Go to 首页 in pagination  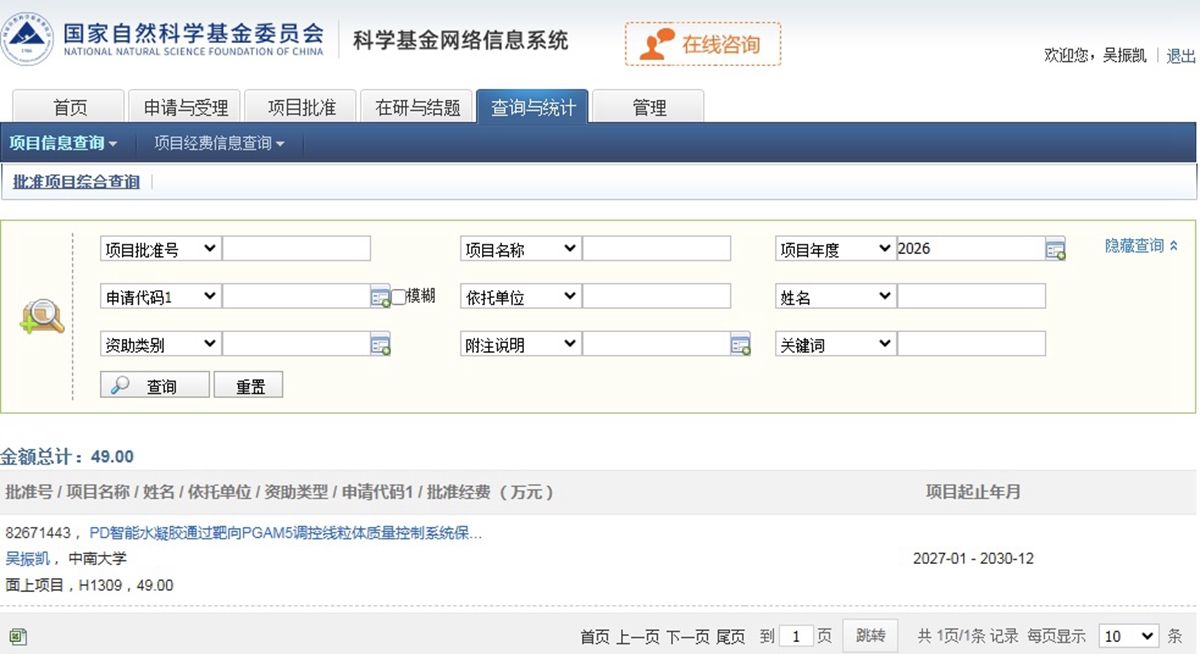594,637
